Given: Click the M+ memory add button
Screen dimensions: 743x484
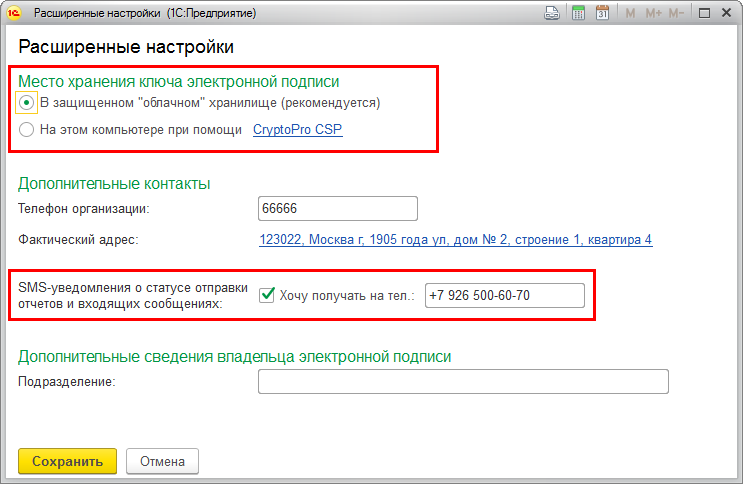Looking at the screenshot, I should click(x=653, y=13).
